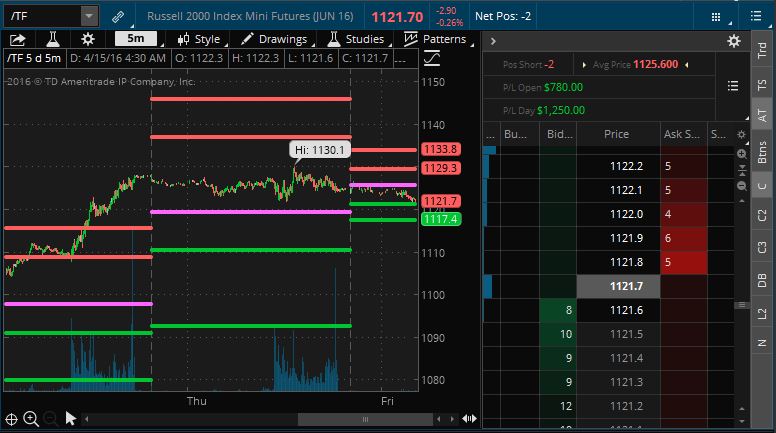Screen dimensions: 776x433
Task: Open the 5m timeframe selector
Action: click(135, 39)
